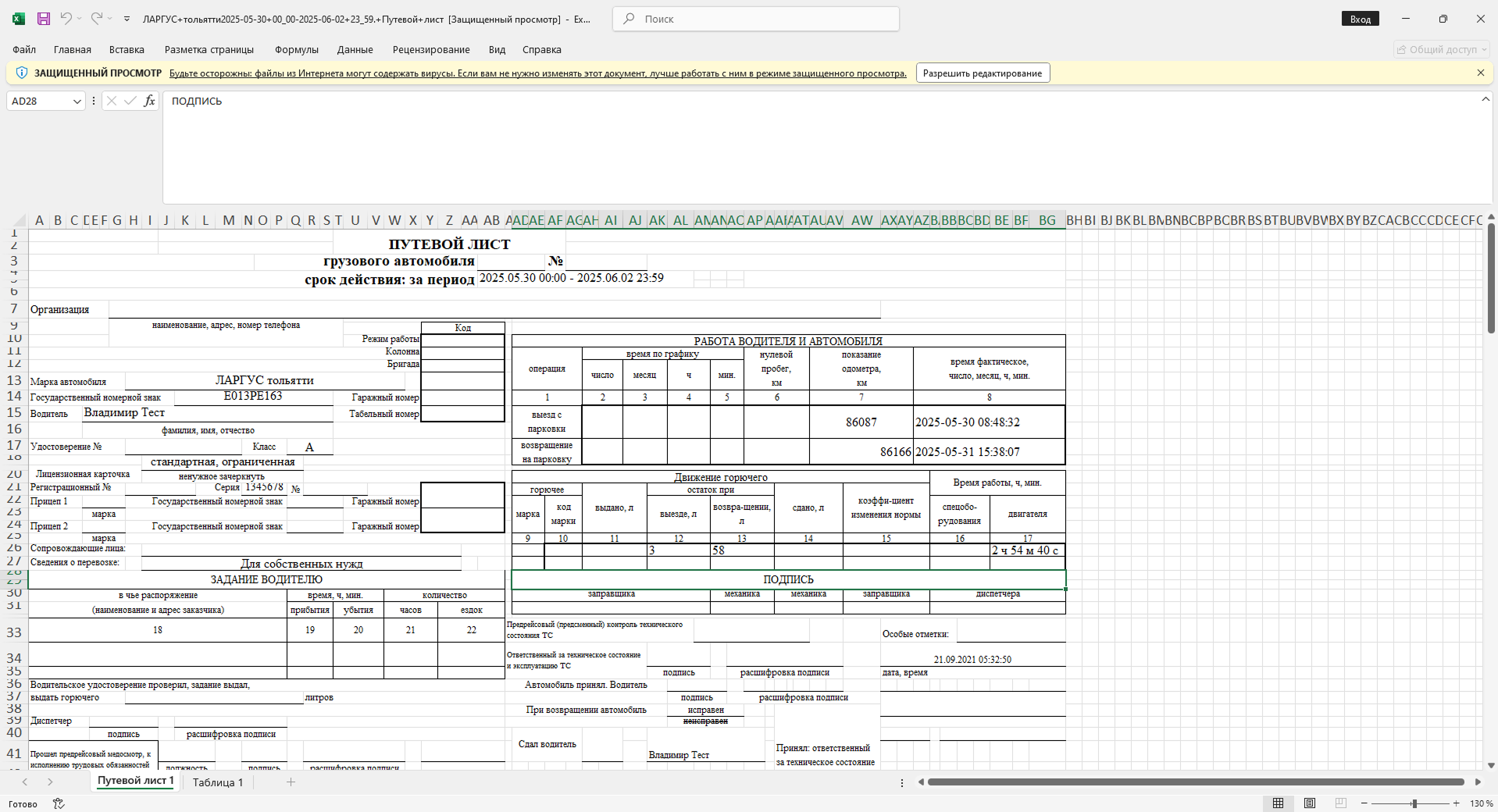Viewport: 1498px width, 812px height.
Task: Click the Excel logo icon in title bar
Action: coord(19,19)
